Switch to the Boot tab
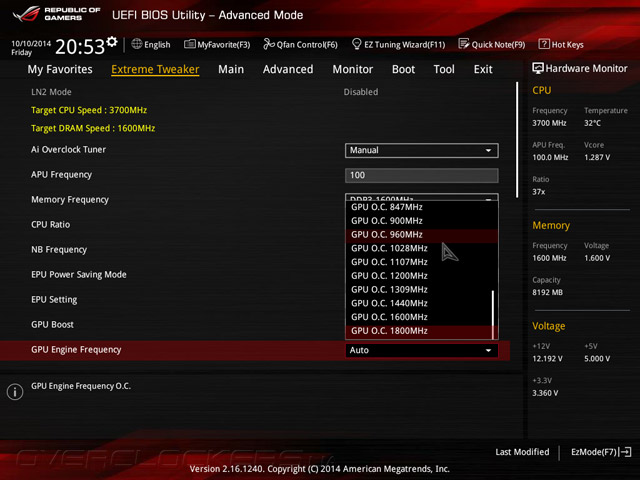The height and width of the screenshot is (480, 640). coord(403,69)
